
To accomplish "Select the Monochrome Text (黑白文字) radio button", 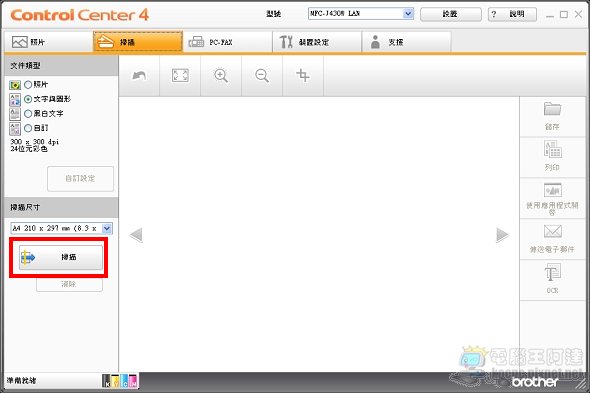I will 28,114.
